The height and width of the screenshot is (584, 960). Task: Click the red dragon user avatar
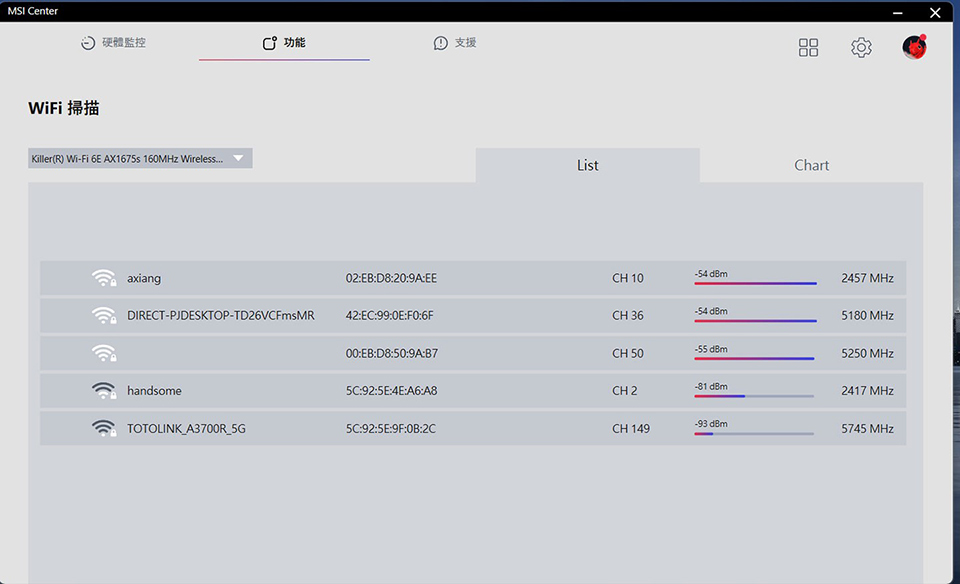[914, 47]
